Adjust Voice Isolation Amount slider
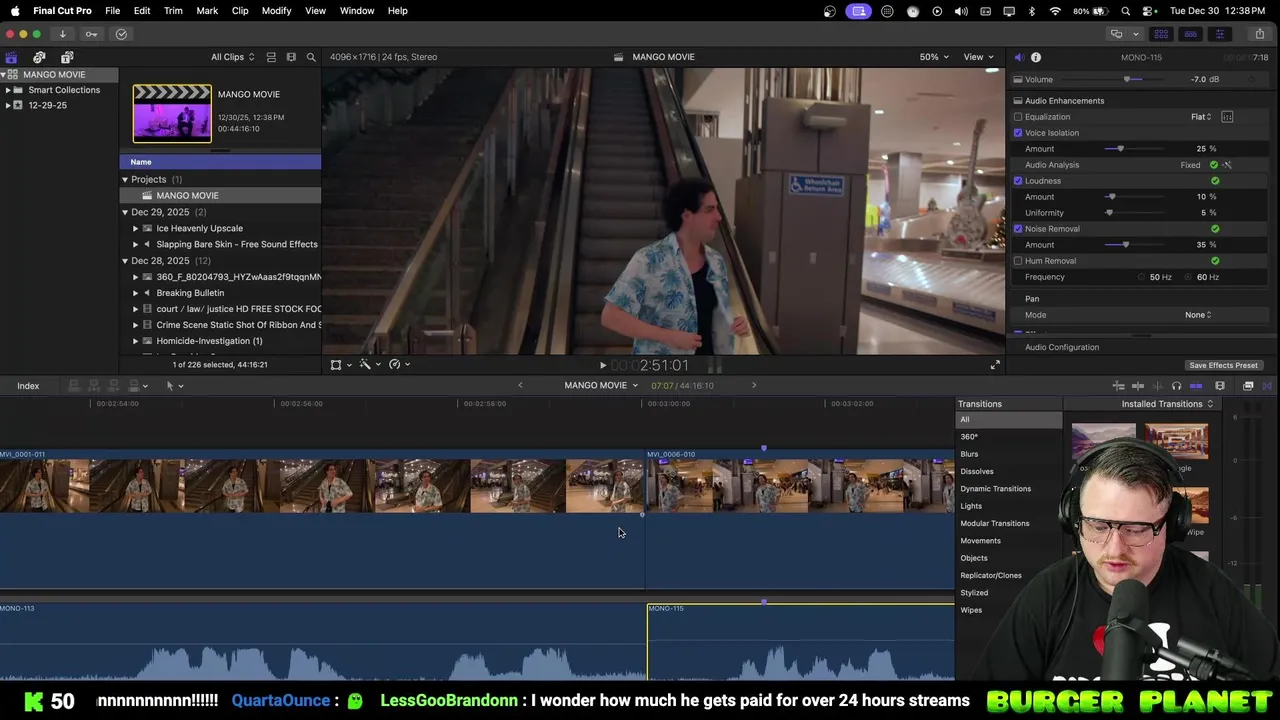The width and height of the screenshot is (1280, 720). pos(1120,149)
